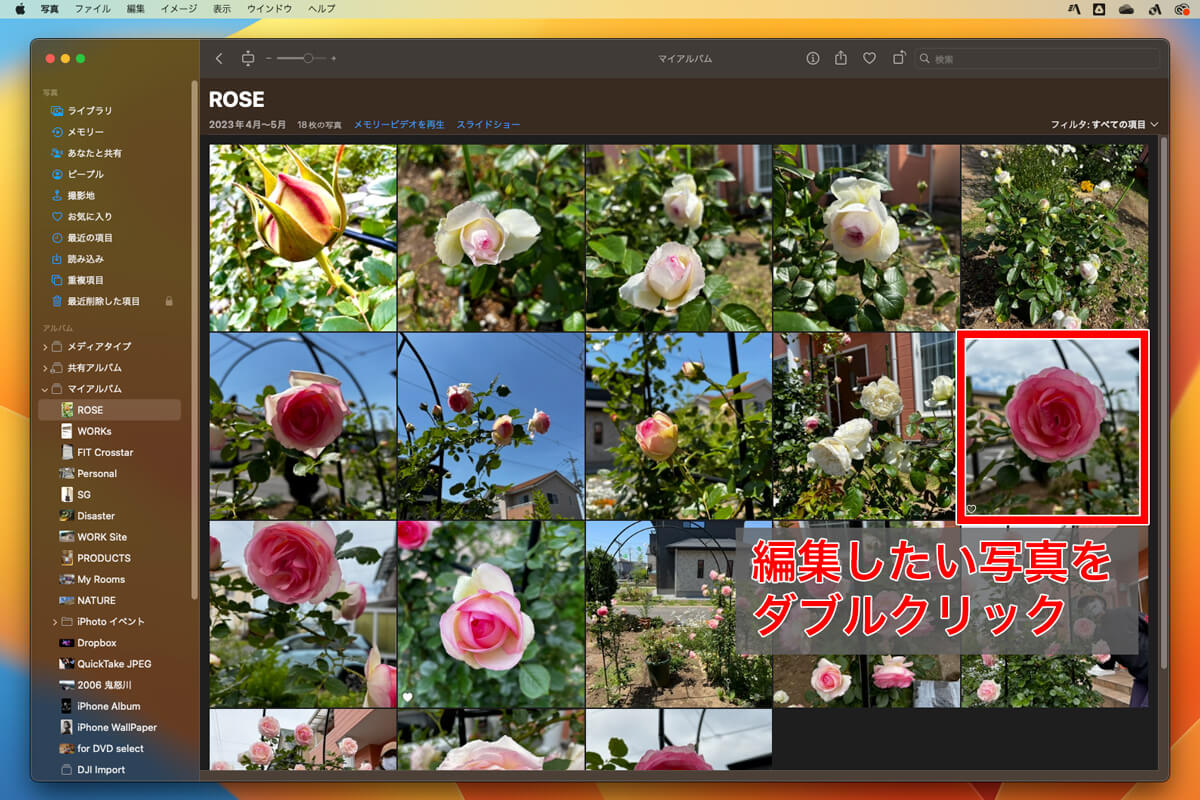The image size is (1200, 800).
Task: Select the for DVD select album
Action: point(109,748)
